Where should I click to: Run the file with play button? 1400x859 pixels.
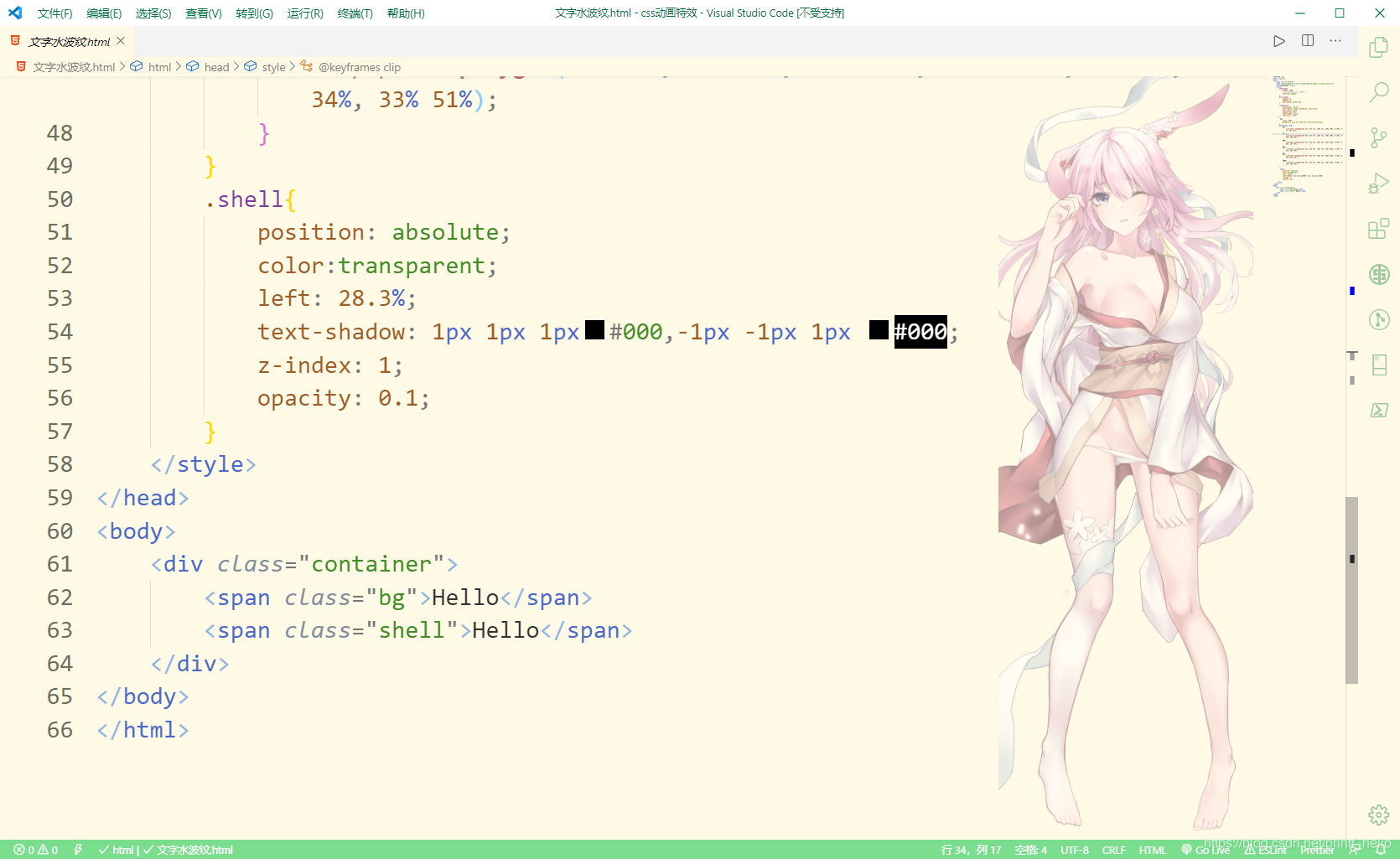(1279, 41)
